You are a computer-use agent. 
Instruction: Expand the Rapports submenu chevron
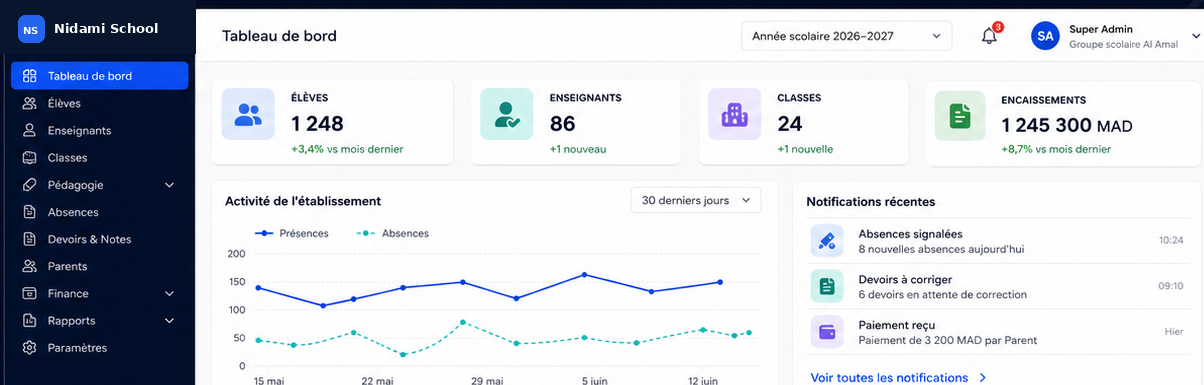169,321
